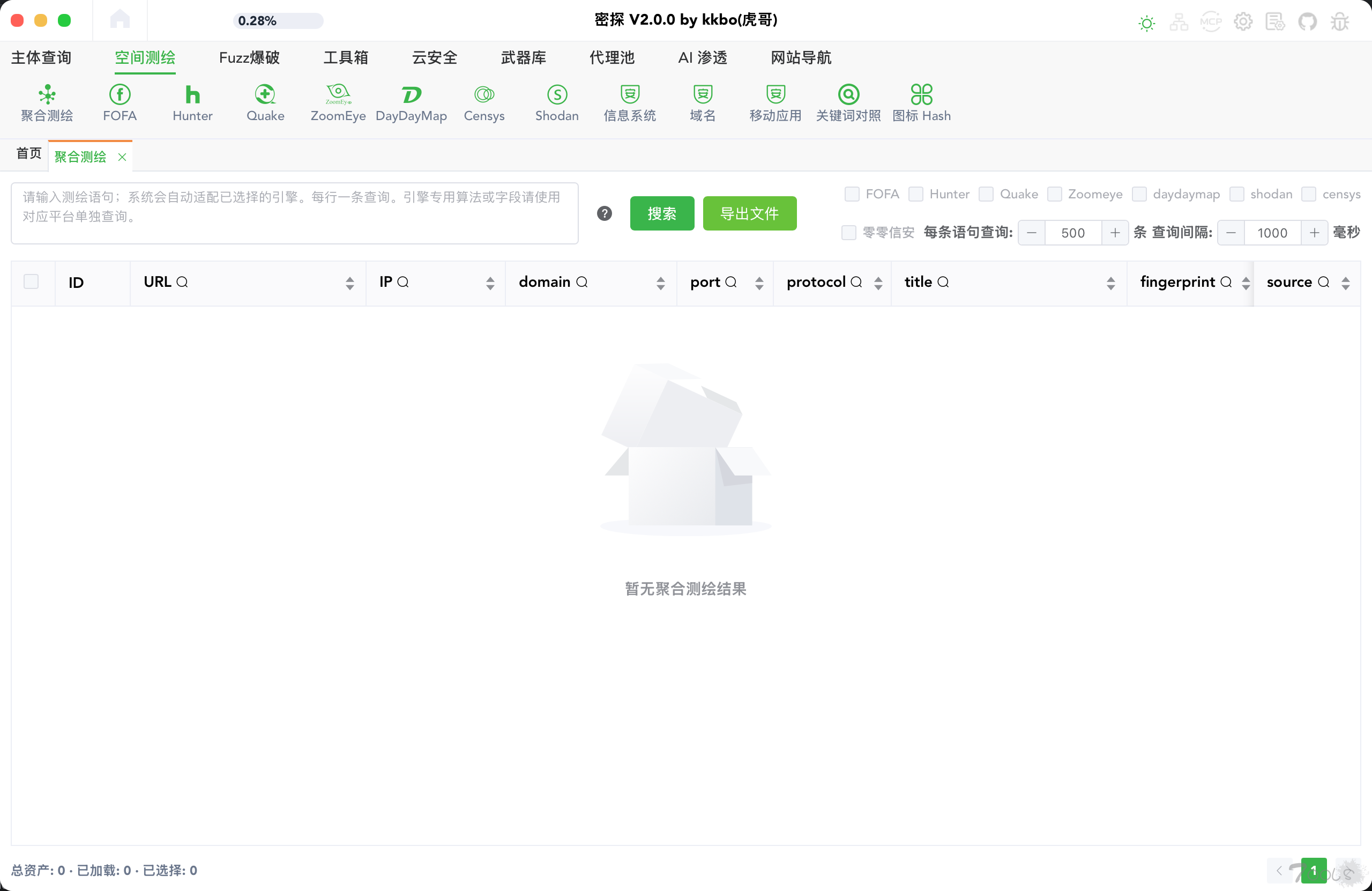
Task: Decrease query interval with minus
Action: 1231,233
